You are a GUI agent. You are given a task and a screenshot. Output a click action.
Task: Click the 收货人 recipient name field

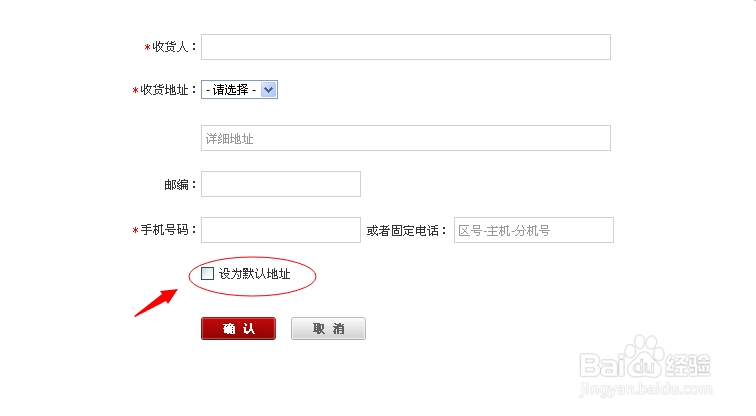click(x=406, y=47)
